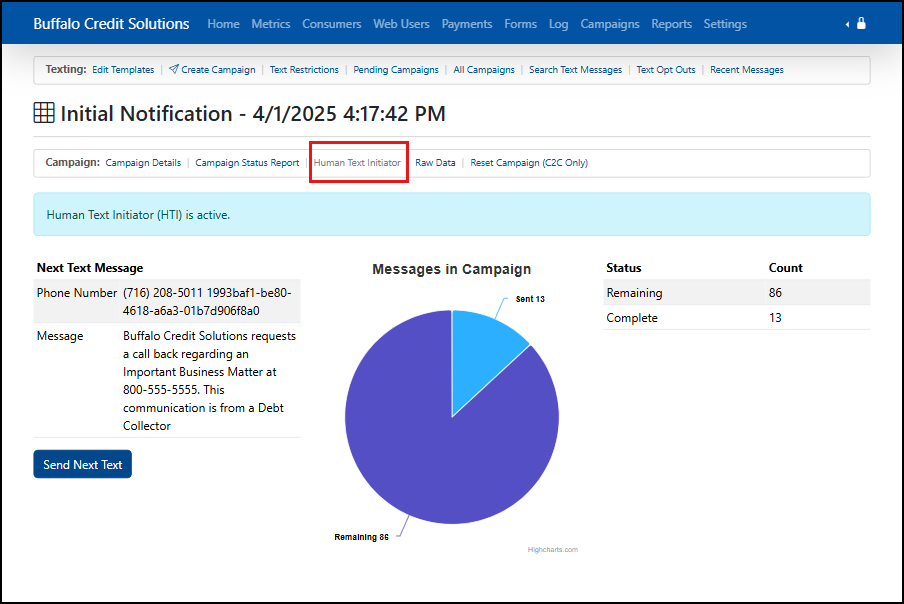
Task: Click the 'Campaign:' toolbar label
Action: coord(73,163)
